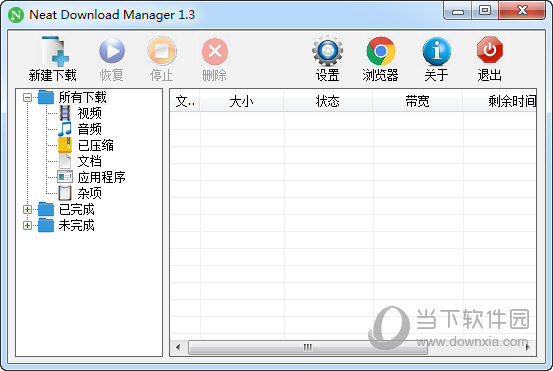Click the 新建下载 new download icon
This screenshot has width=553, height=371.
tap(55, 51)
